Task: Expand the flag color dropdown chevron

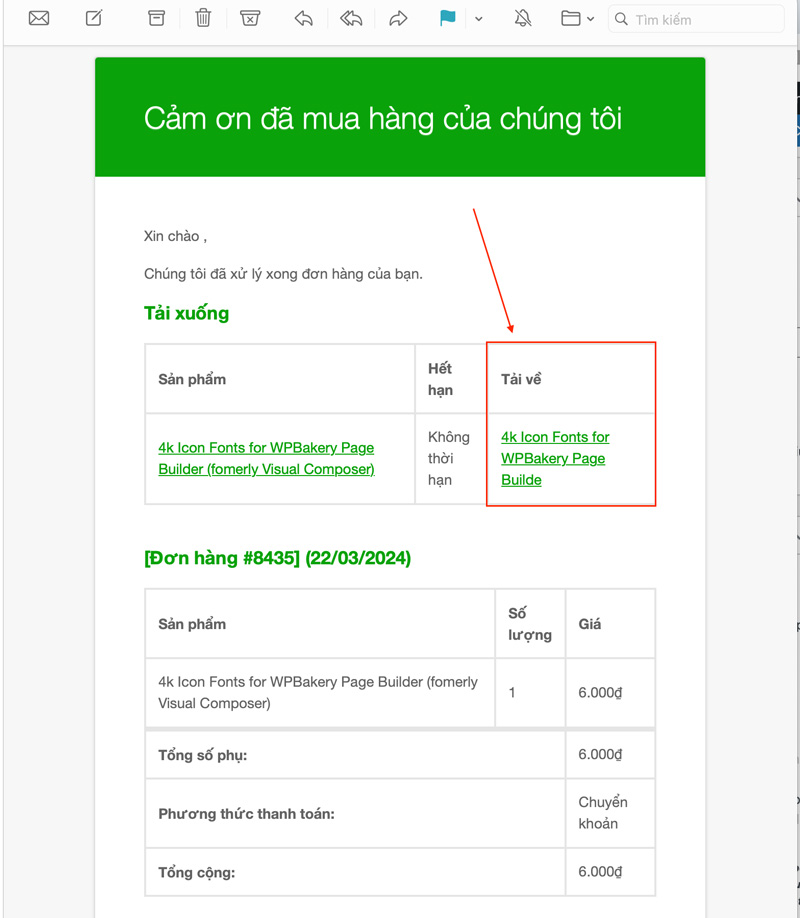Action: click(478, 19)
